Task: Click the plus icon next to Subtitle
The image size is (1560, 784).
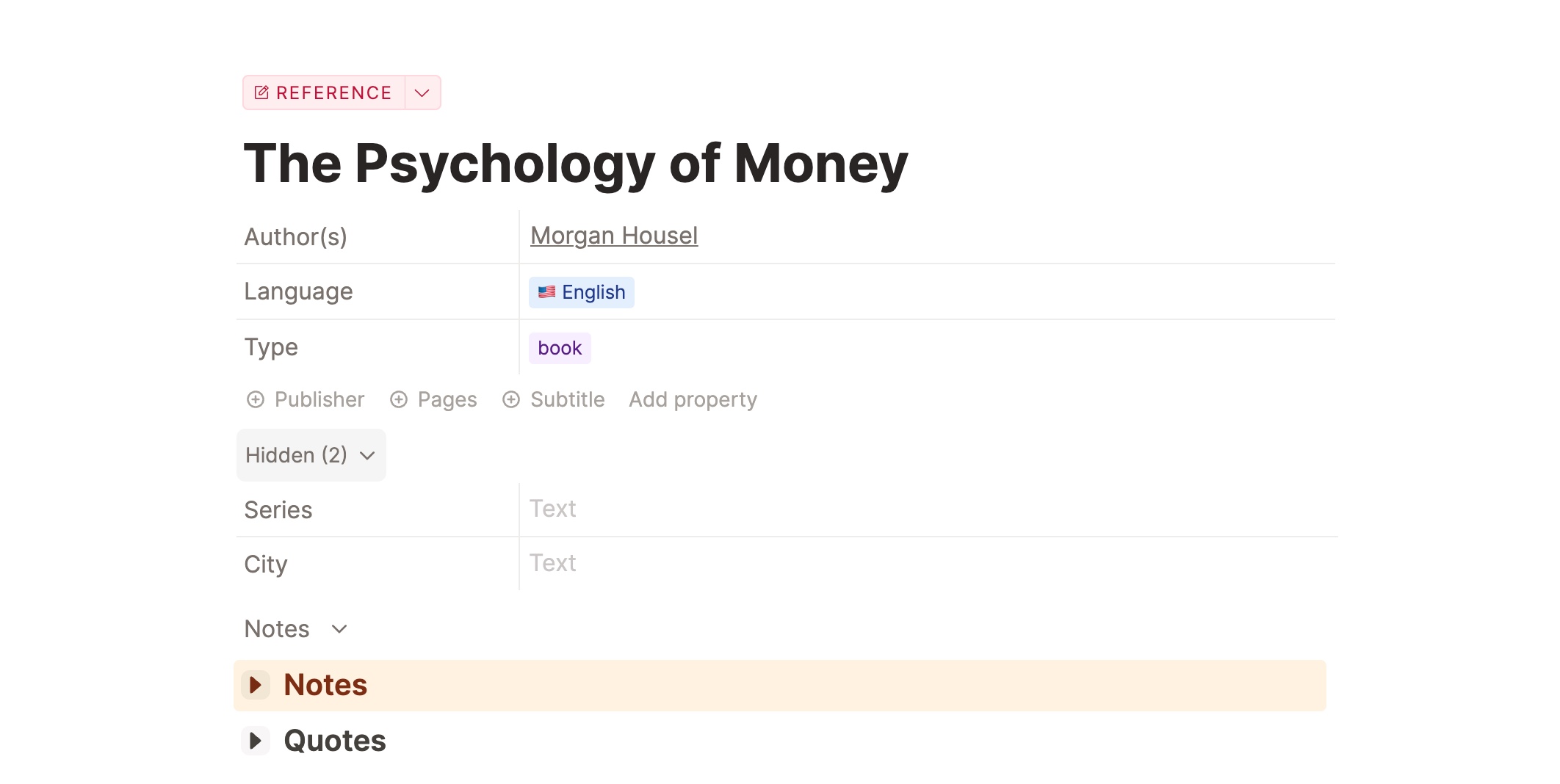Action: (511, 399)
